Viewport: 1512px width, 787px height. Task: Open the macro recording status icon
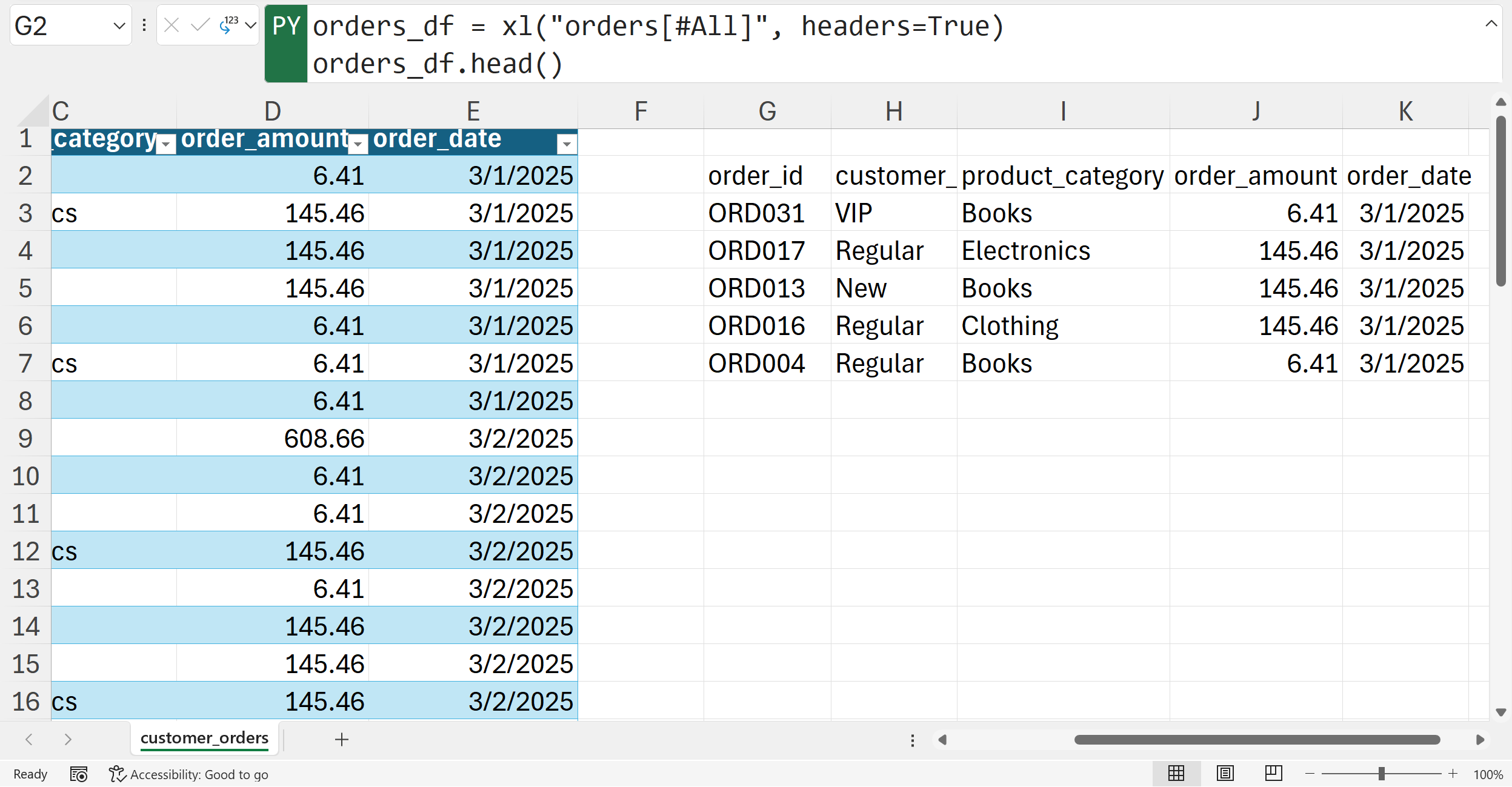point(79,774)
